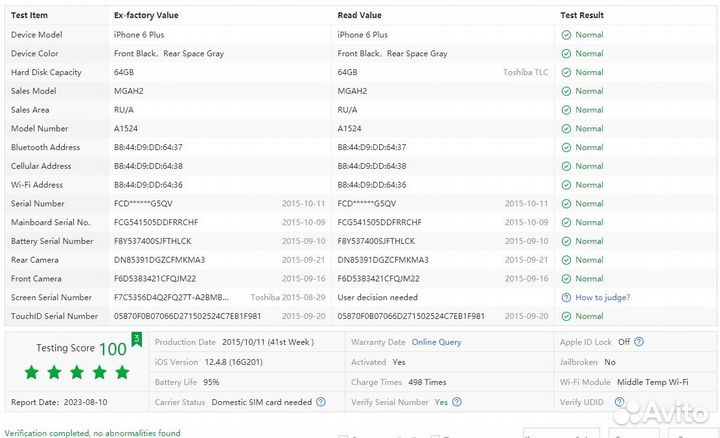This screenshot has height=438, width=720.
Task: Click the Normal check icon for Device Color
Action: [566, 54]
